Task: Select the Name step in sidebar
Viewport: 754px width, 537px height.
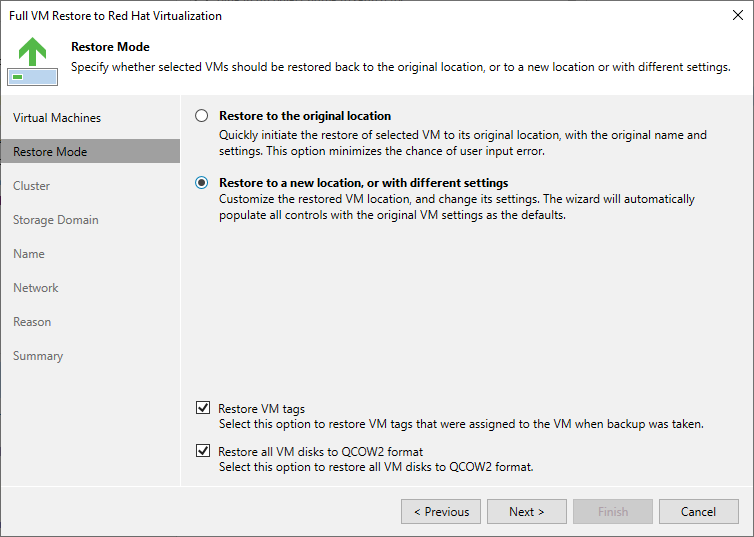Action: (29, 254)
